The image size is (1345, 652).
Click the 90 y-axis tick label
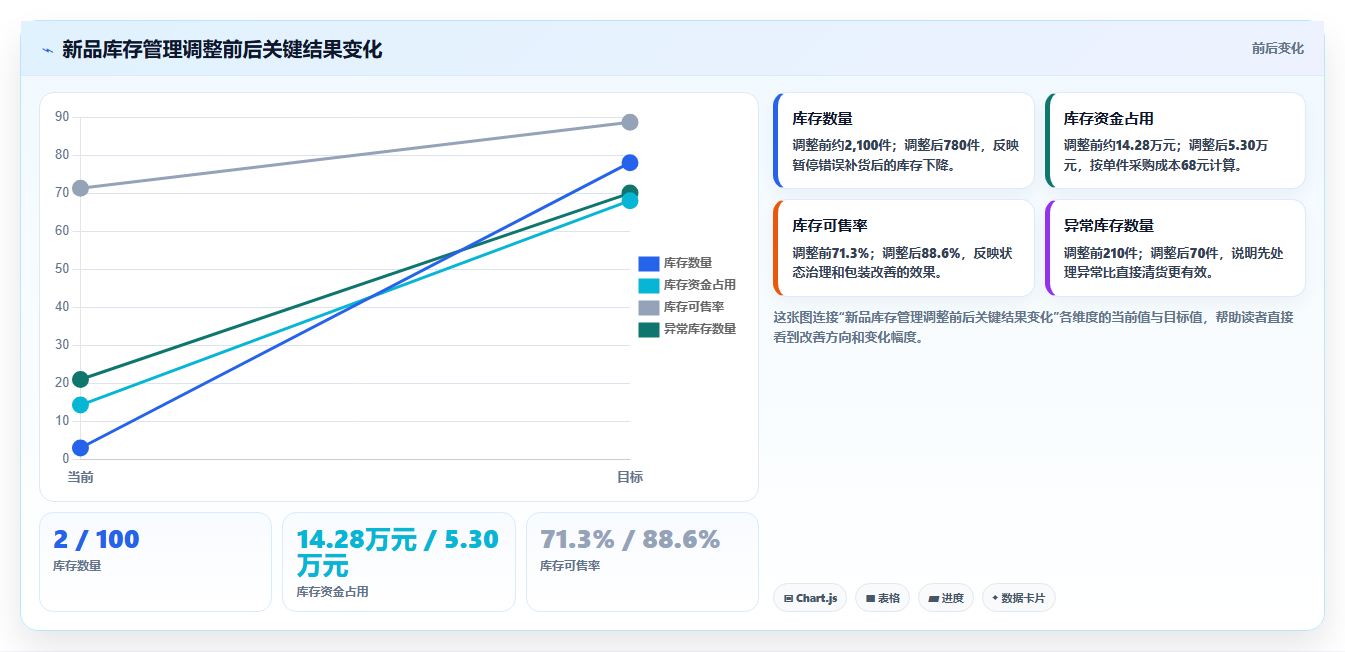click(x=62, y=117)
